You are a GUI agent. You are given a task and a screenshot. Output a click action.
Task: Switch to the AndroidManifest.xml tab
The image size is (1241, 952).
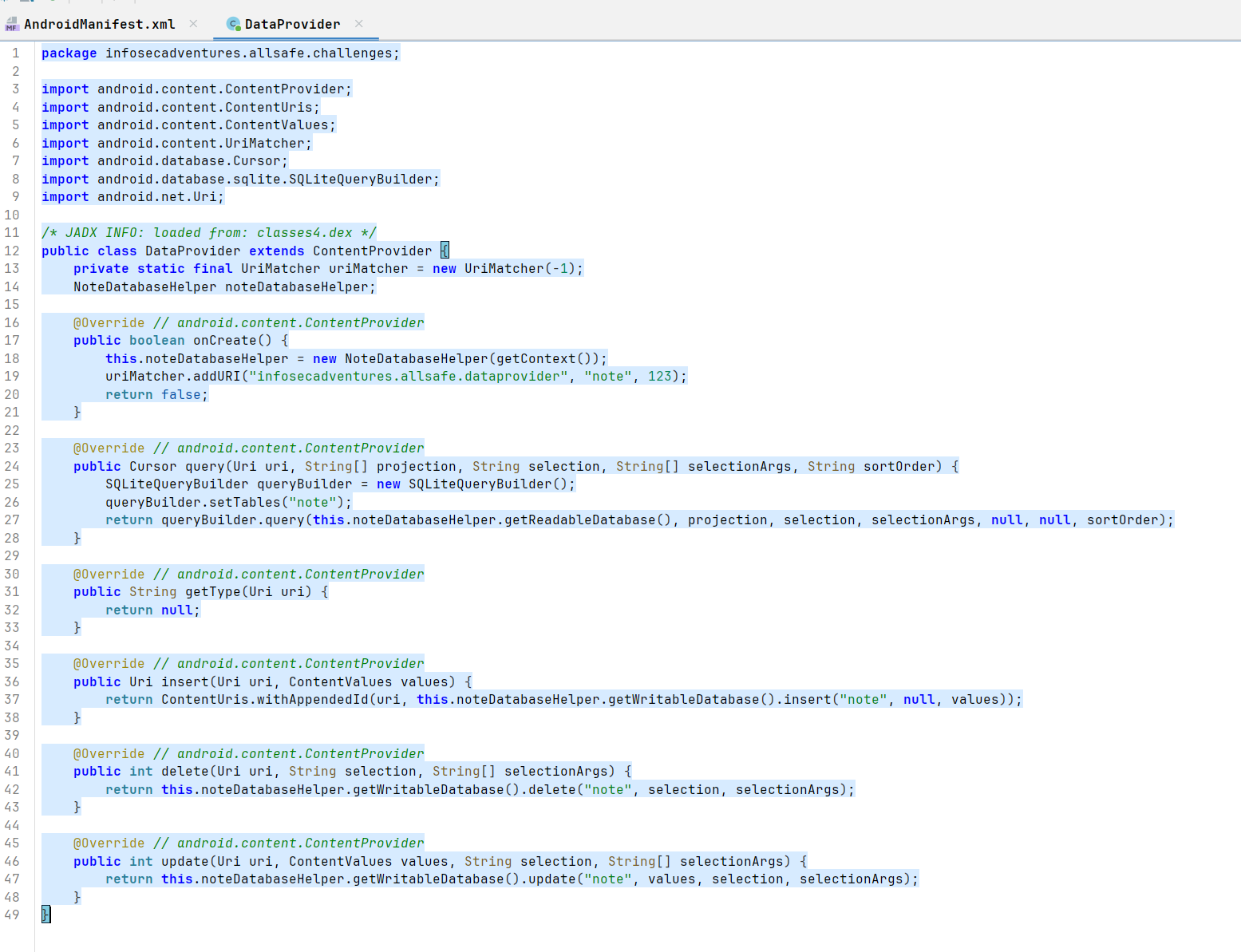coord(99,24)
